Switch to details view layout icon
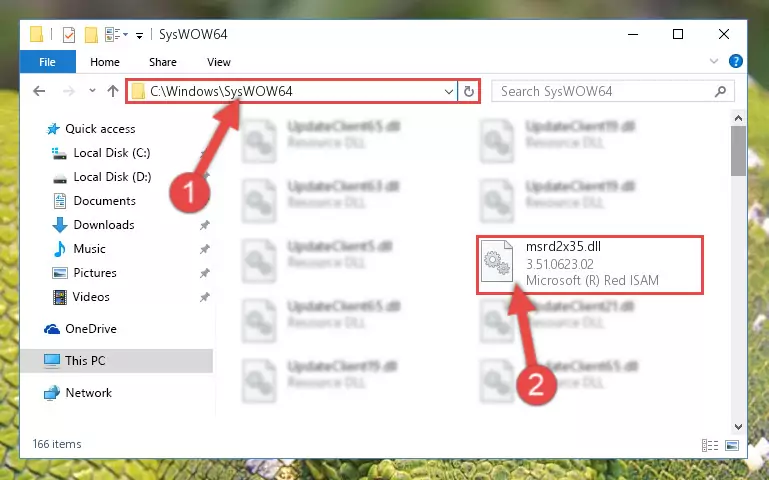This screenshot has width=769, height=480. coord(710,445)
